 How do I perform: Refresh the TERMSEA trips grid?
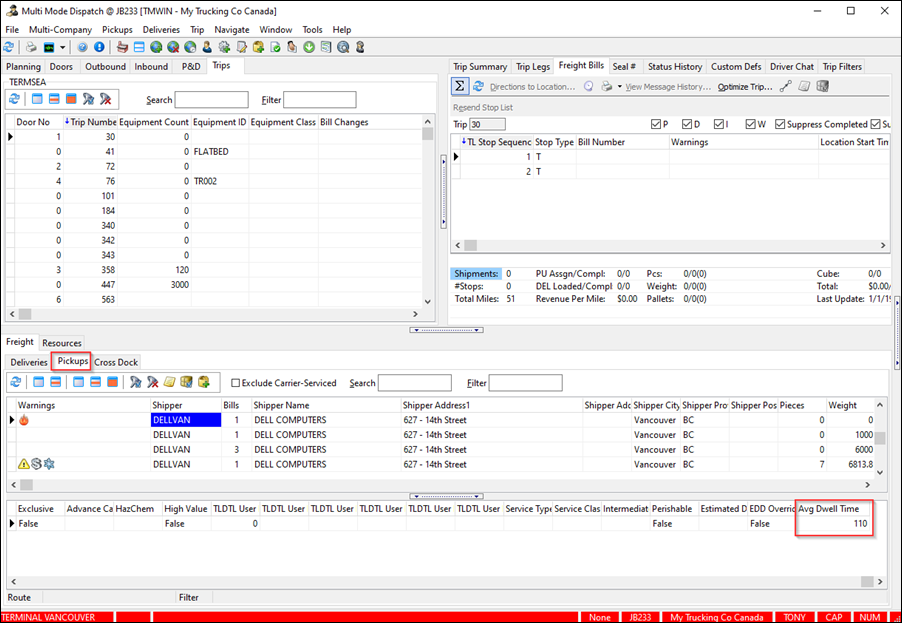coord(14,99)
